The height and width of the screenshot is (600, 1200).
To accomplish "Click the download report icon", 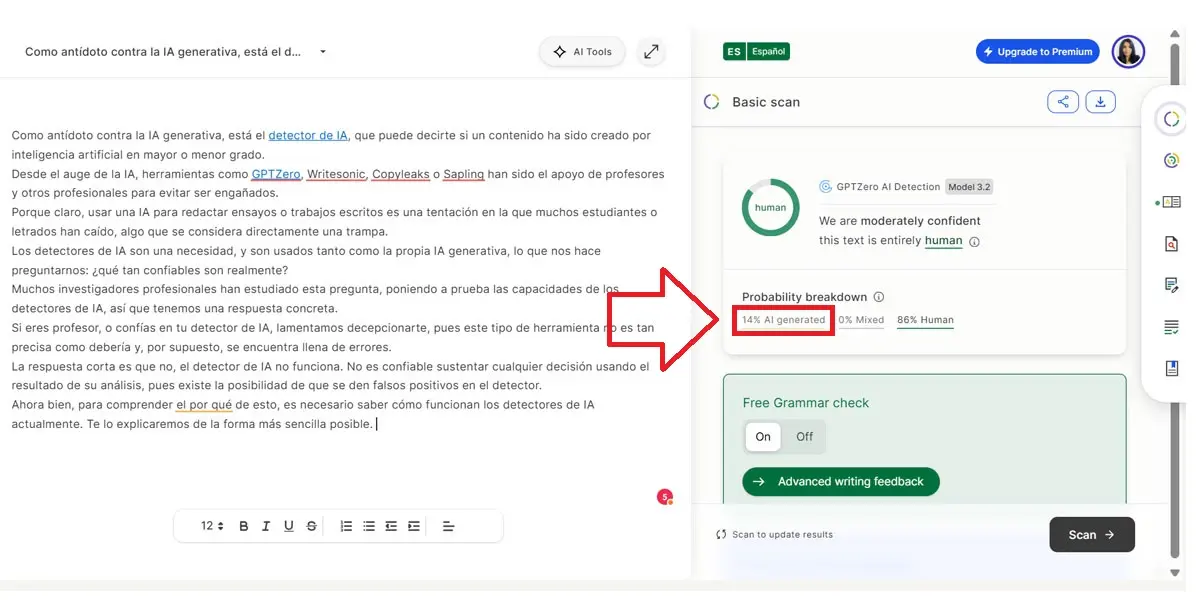I will click(1100, 102).
